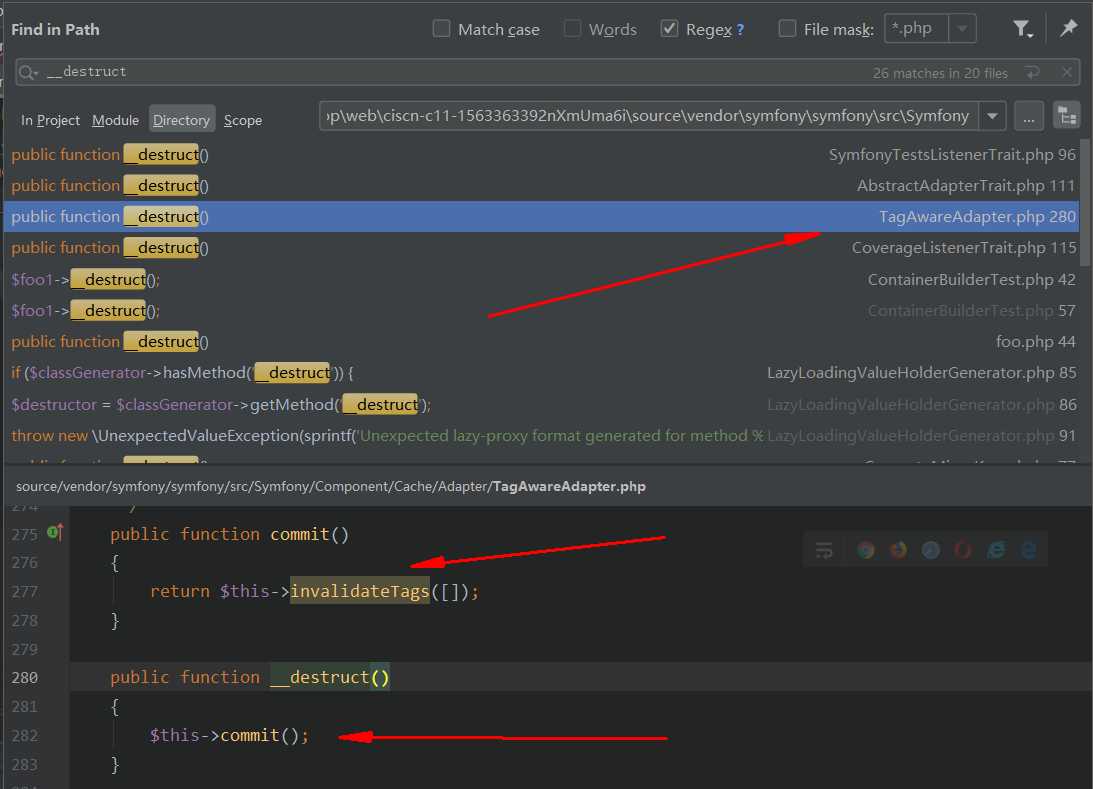1093x789 pixels.
Task: Click the directory path text field
Action: (649, 116)
